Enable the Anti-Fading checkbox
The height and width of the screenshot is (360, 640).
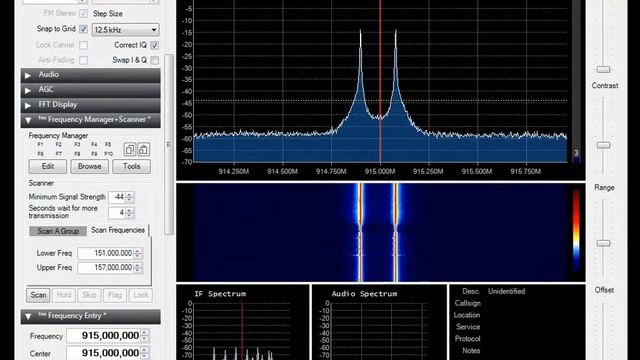click(x=83, y=60)
